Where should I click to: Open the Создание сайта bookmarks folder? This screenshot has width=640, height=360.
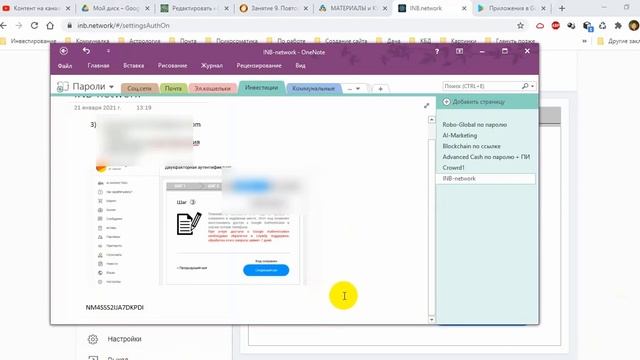(x=341, y=41)
